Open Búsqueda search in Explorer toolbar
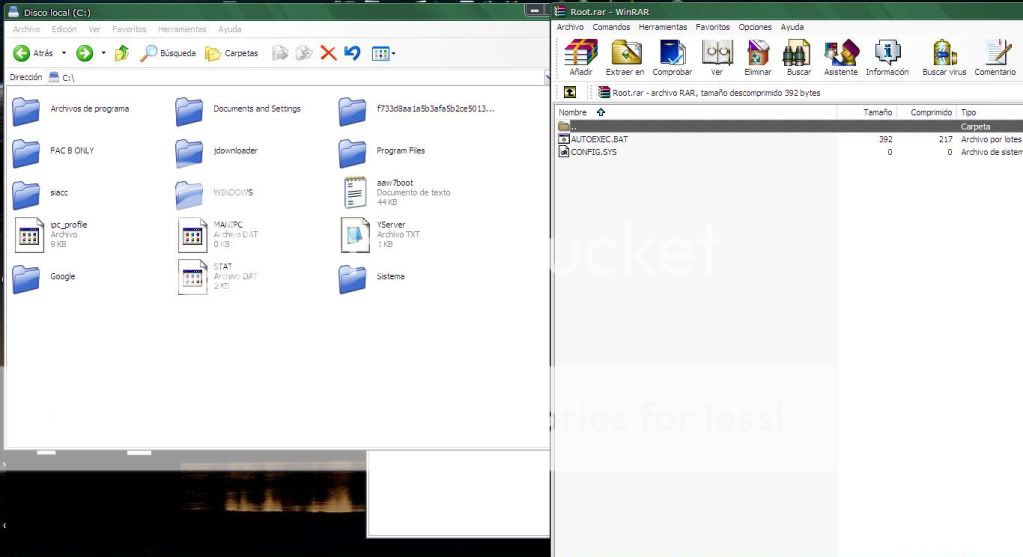Screen dimensions: 1023x557 pyautogui.click(x=168, y=53)
